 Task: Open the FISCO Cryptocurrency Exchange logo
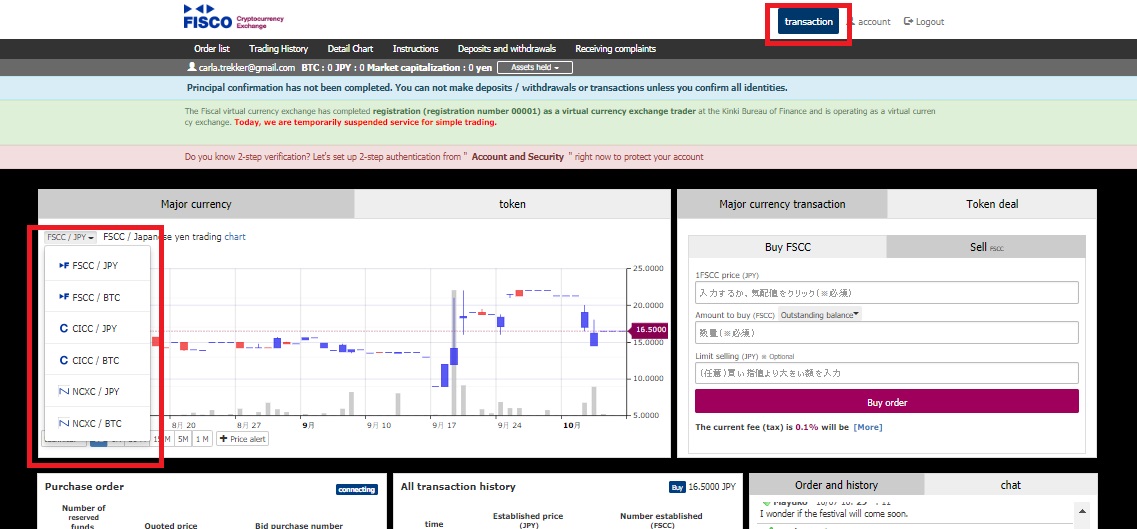tap(233, 17)
